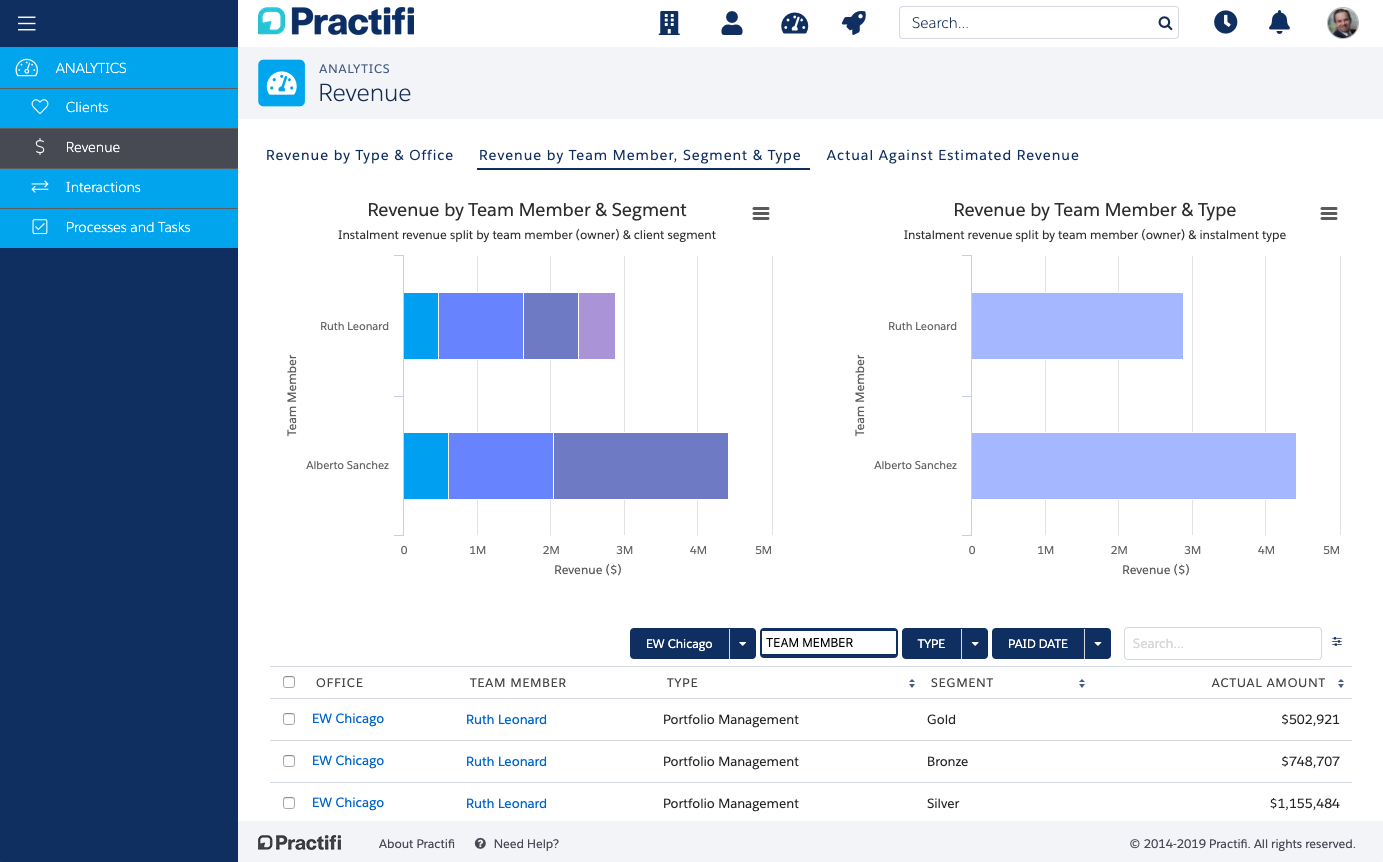Image resolution: width=1383 pixels, height=862 pixels.
Task: Open the Practifi search magnifier icon
Action: pos(1164,22)
